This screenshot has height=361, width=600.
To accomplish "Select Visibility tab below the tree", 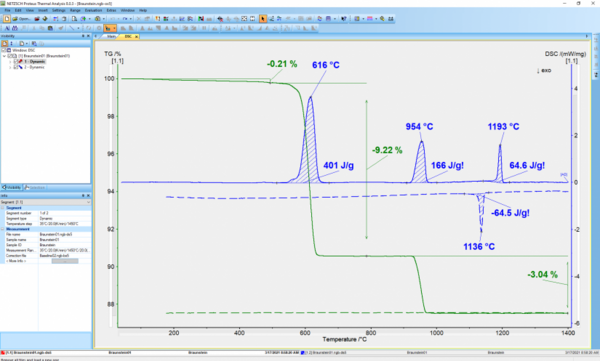I will coord(12,188).
